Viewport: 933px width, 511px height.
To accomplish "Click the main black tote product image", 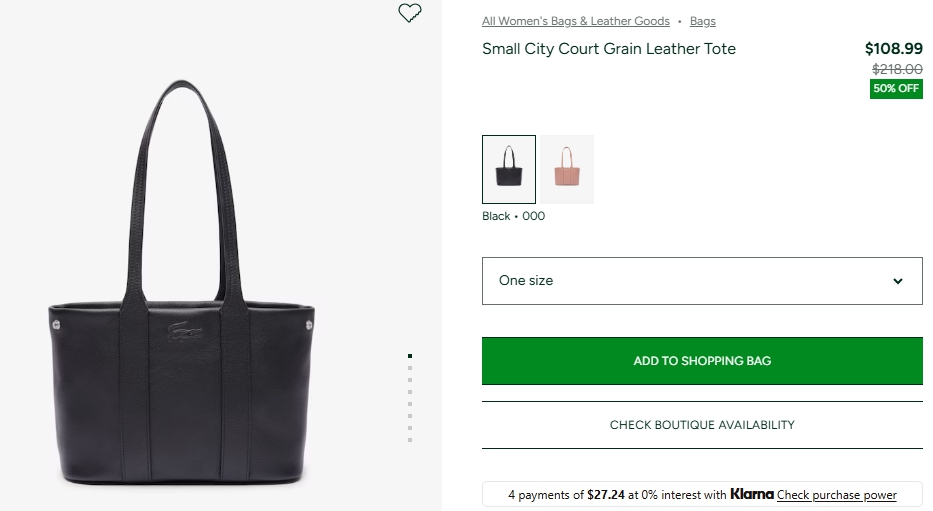I will pyautogui.click(x=181, y=300).
